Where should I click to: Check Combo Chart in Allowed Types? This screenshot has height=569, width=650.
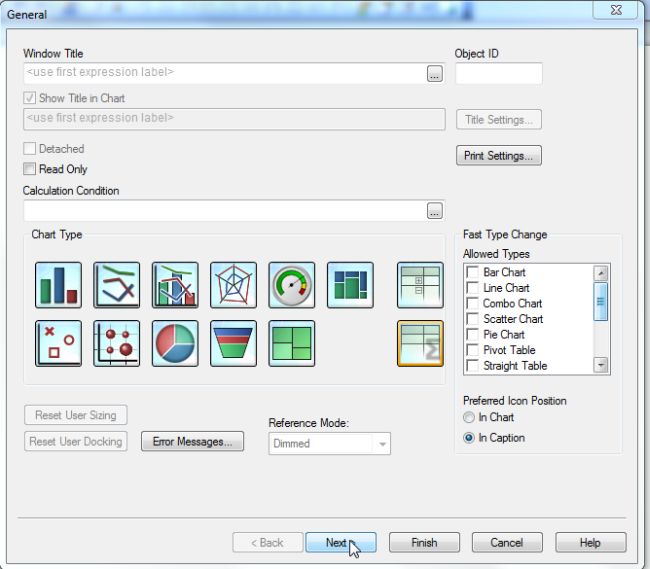(x=473, y=303)
